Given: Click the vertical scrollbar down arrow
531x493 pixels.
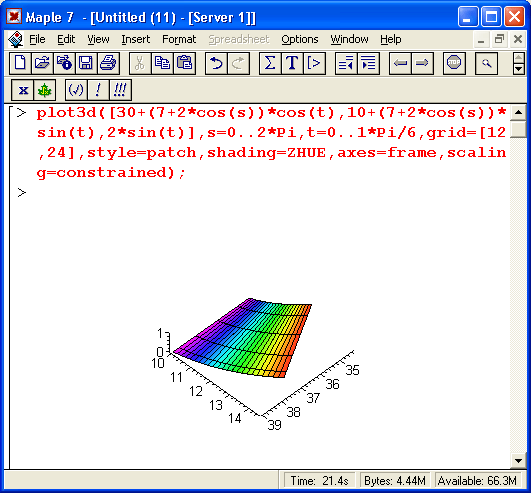Looking at the screenshot, I should coord(518,460).
